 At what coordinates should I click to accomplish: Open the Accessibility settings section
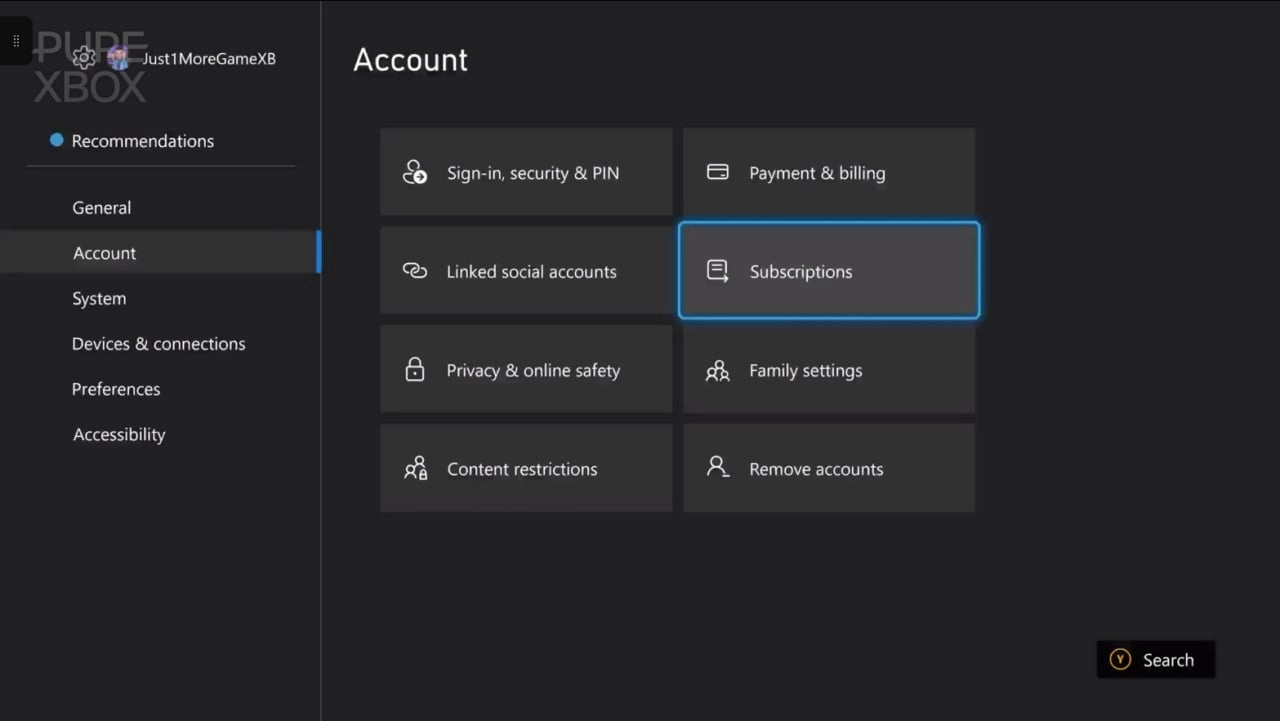119,434
